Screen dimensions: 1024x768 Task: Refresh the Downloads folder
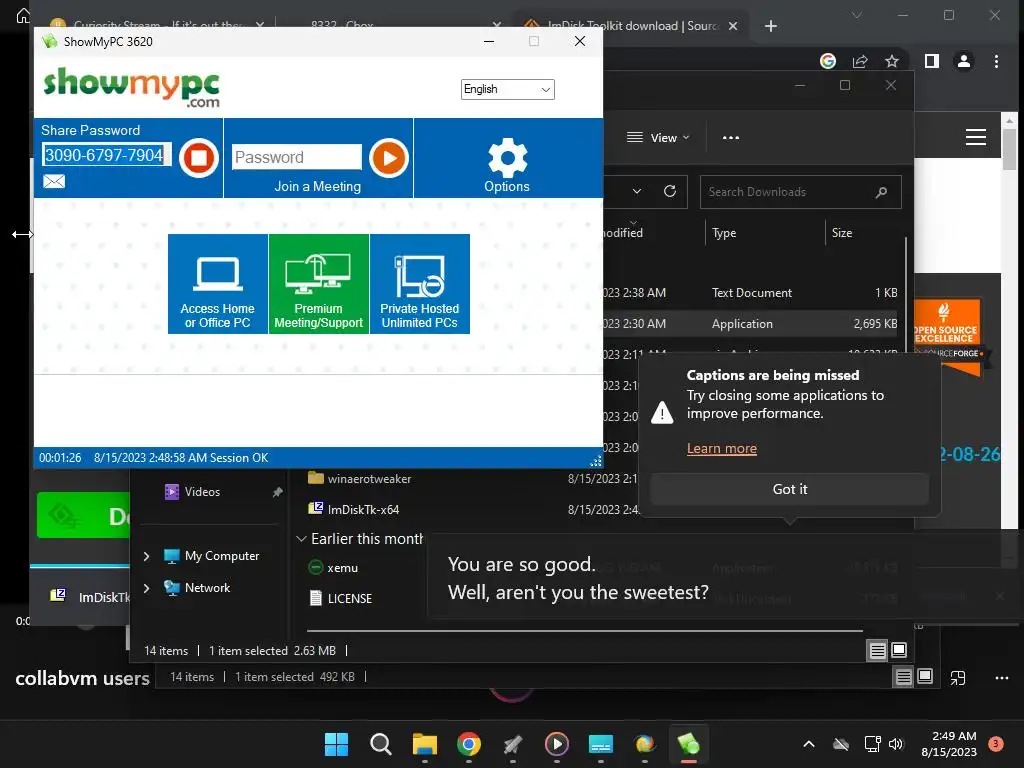click(x=670, y=191)
